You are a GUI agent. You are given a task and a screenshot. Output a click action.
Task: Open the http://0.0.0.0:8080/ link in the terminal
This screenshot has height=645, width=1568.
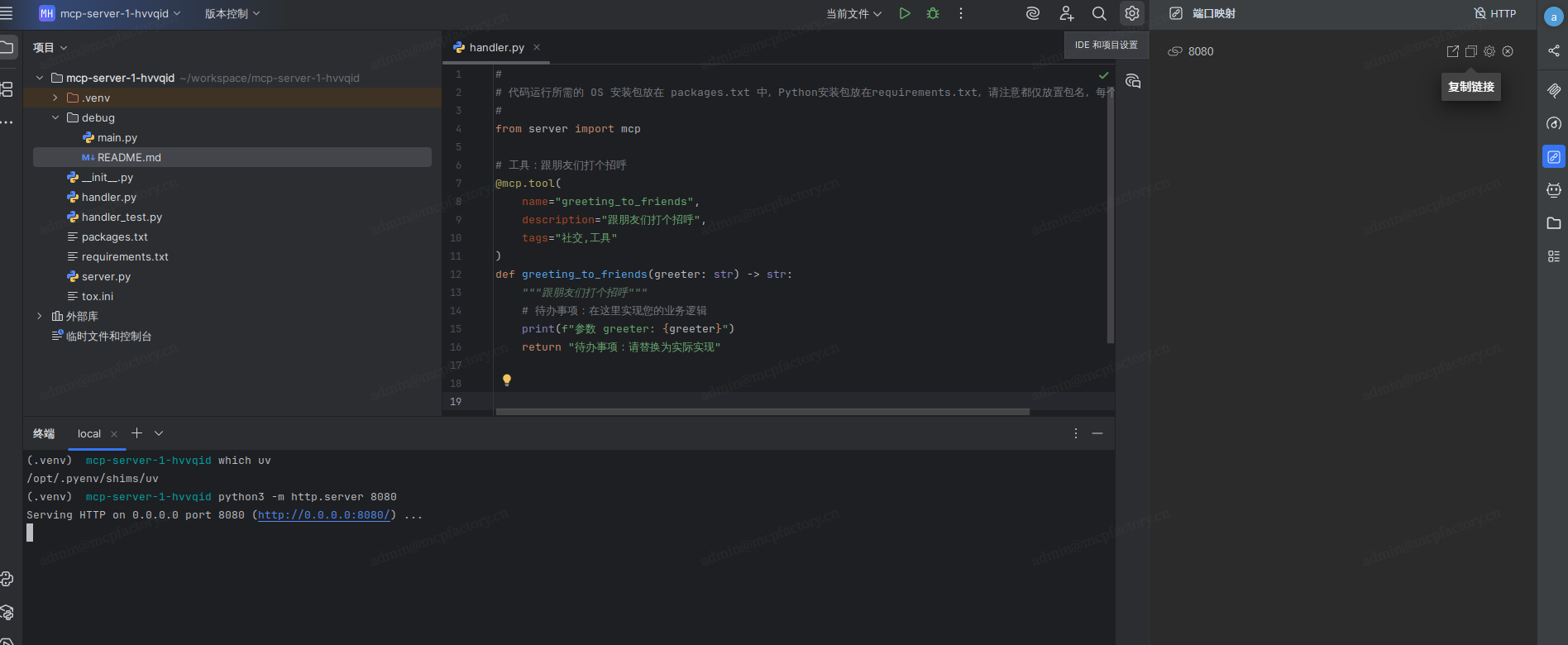[323, 515]
